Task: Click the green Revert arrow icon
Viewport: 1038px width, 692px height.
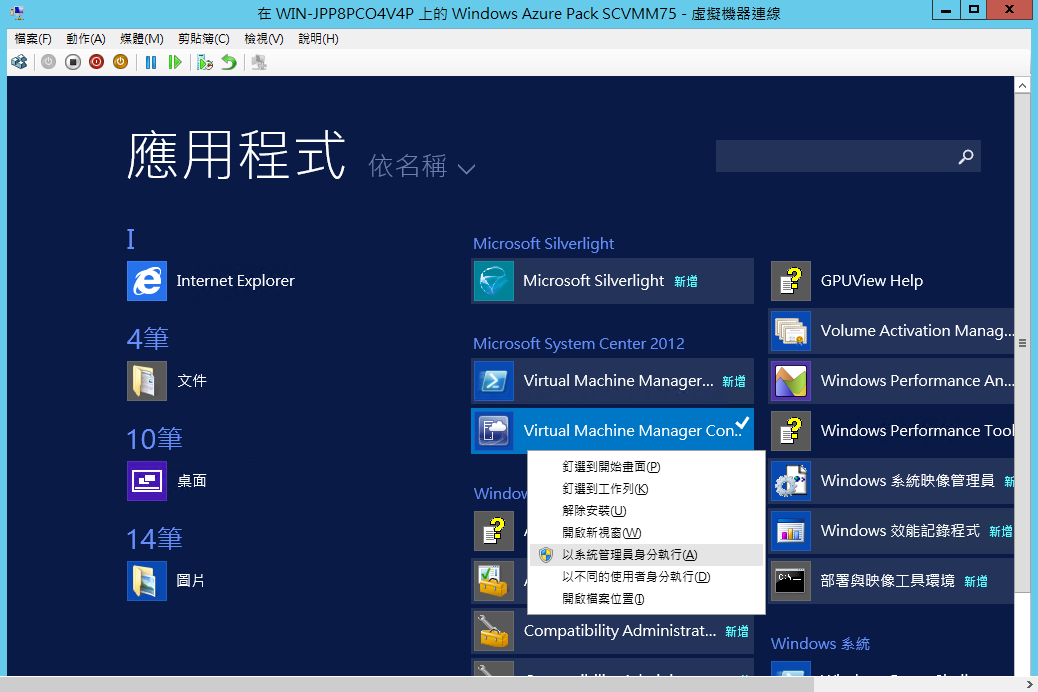Action: tap(229, 62)
